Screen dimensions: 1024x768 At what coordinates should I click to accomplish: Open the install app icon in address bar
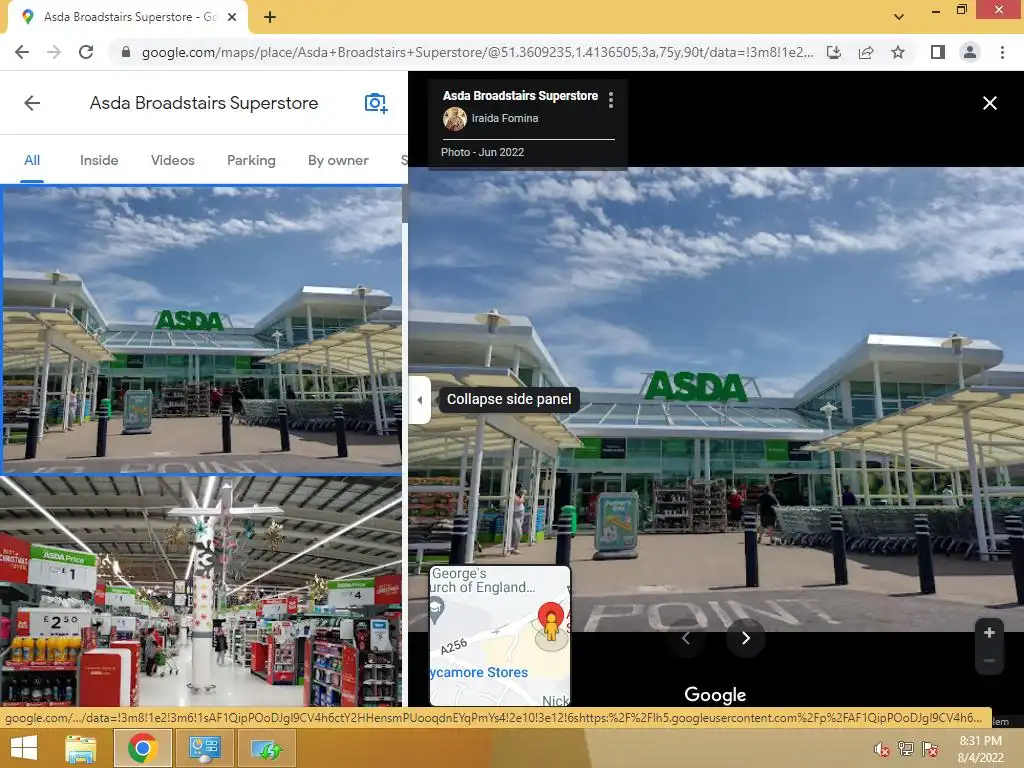834,52
